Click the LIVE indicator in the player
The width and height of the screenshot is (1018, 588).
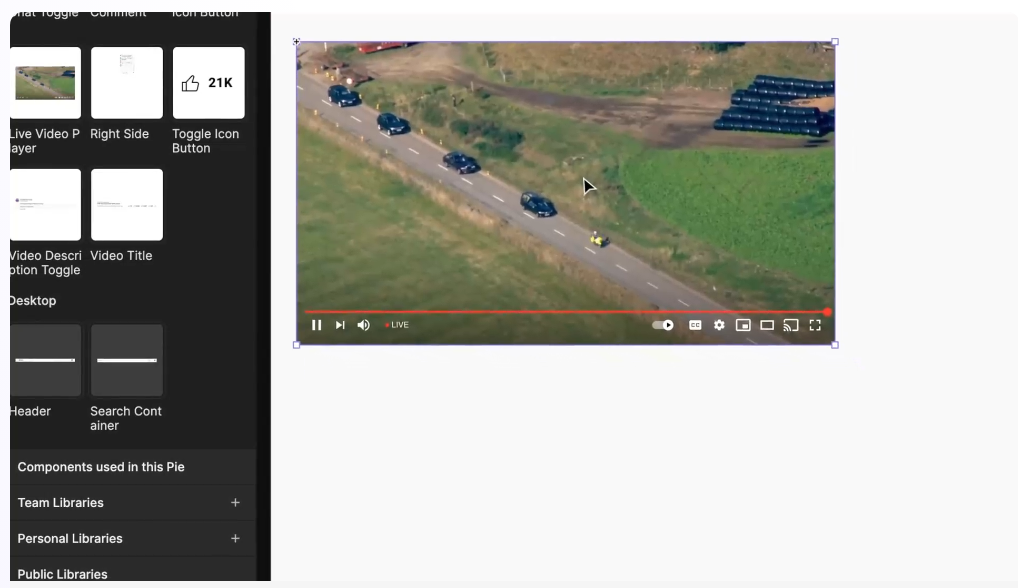coord(398,325)
